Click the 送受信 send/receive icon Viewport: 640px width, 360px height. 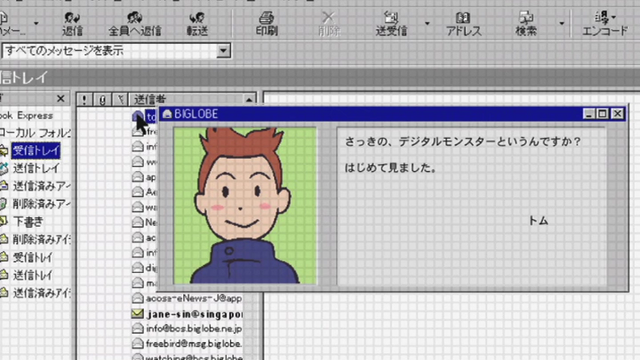(x=391, y=24)
